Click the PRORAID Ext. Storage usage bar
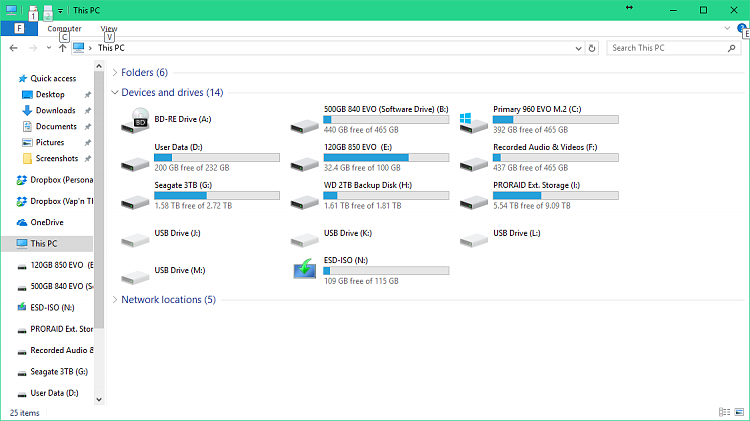 [x=556, y=195]
